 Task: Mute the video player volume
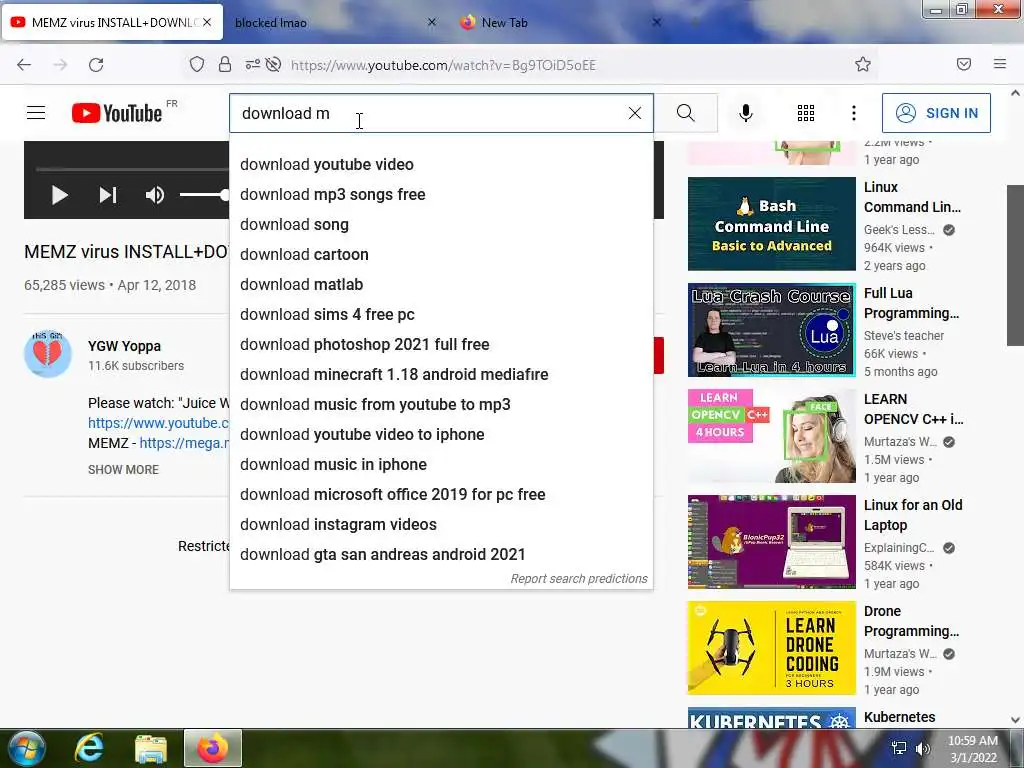[155, 195]
